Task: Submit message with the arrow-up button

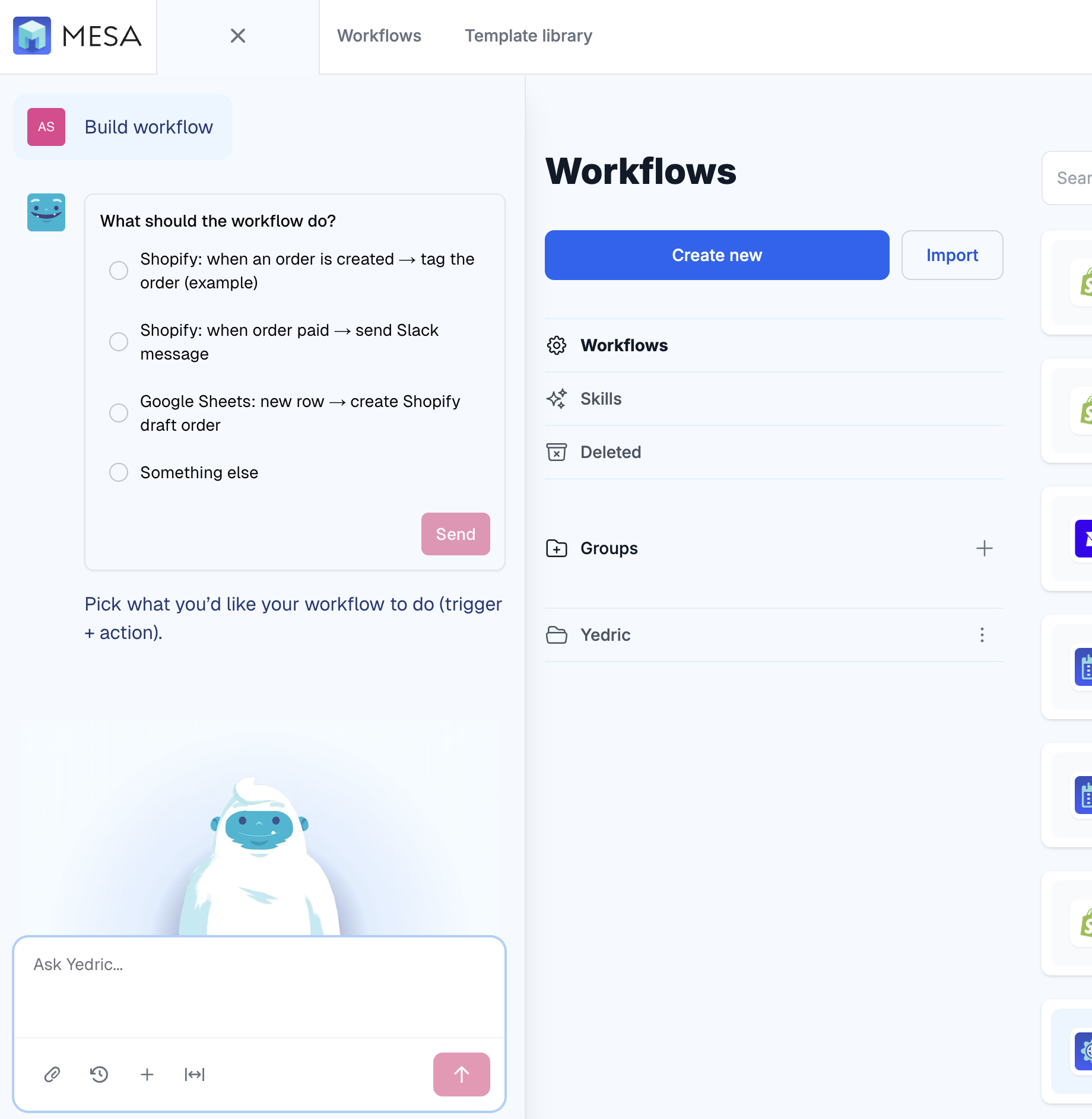Action: [x=462, y=1075]
